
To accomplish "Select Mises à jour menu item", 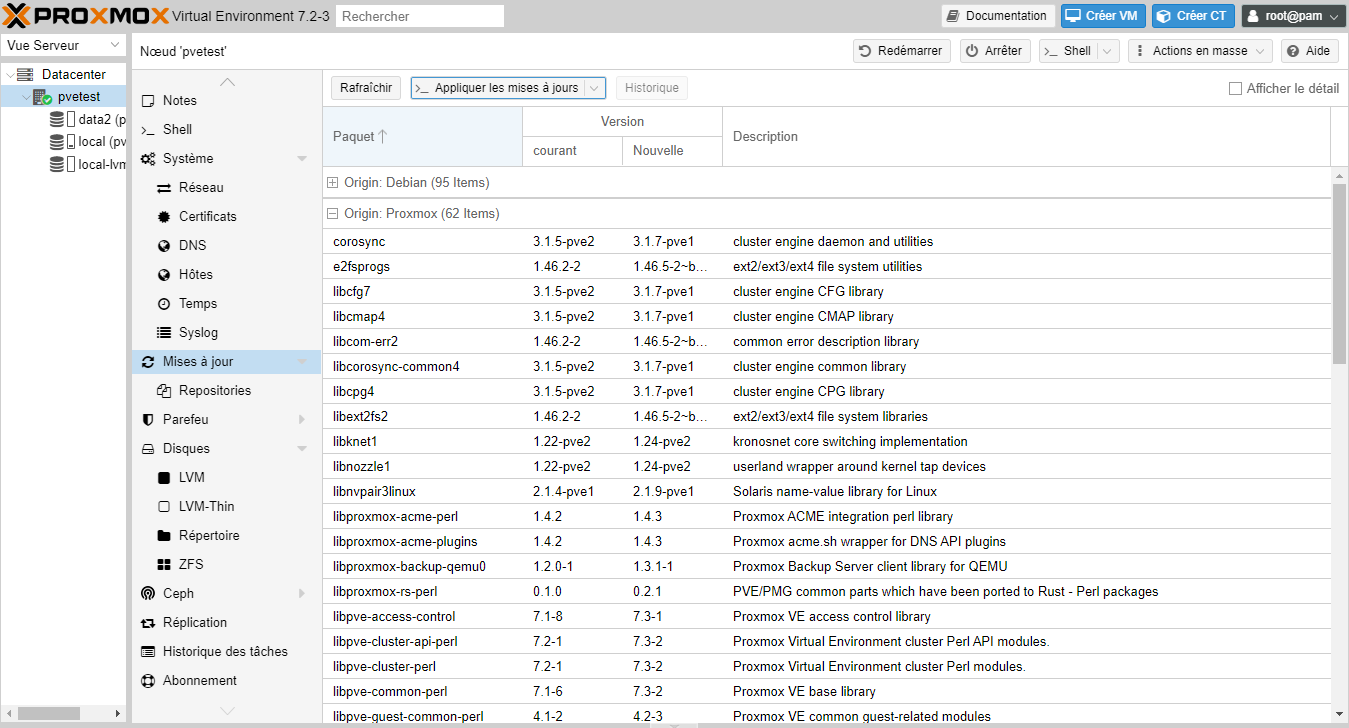I will pyautogui.click(x=226, y=361).
